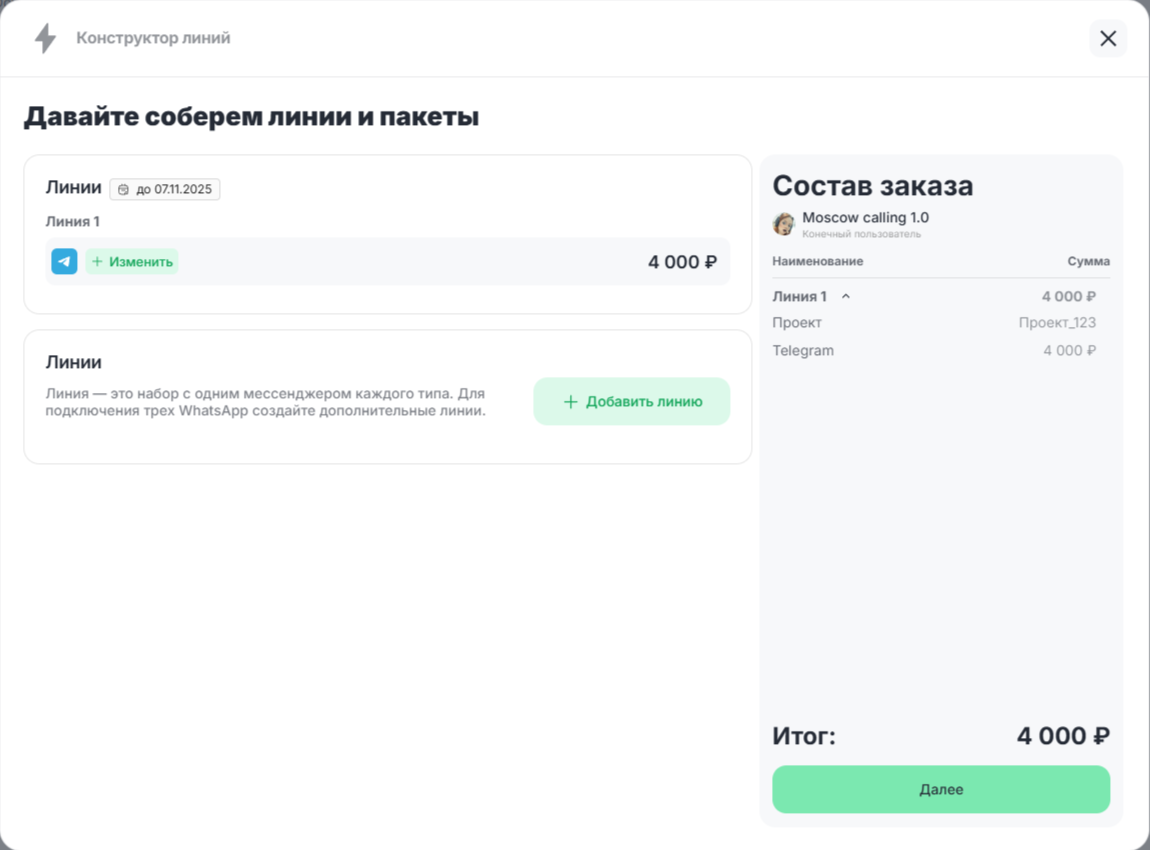The height and width of the screenshot is (850, 1150).
Task: Collapse the Линия 1 chevron in order summary
Action: click(846, 297)
